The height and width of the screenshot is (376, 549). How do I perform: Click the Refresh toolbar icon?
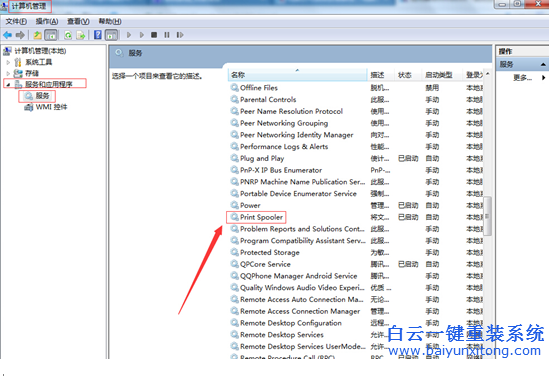coord(68,35)
